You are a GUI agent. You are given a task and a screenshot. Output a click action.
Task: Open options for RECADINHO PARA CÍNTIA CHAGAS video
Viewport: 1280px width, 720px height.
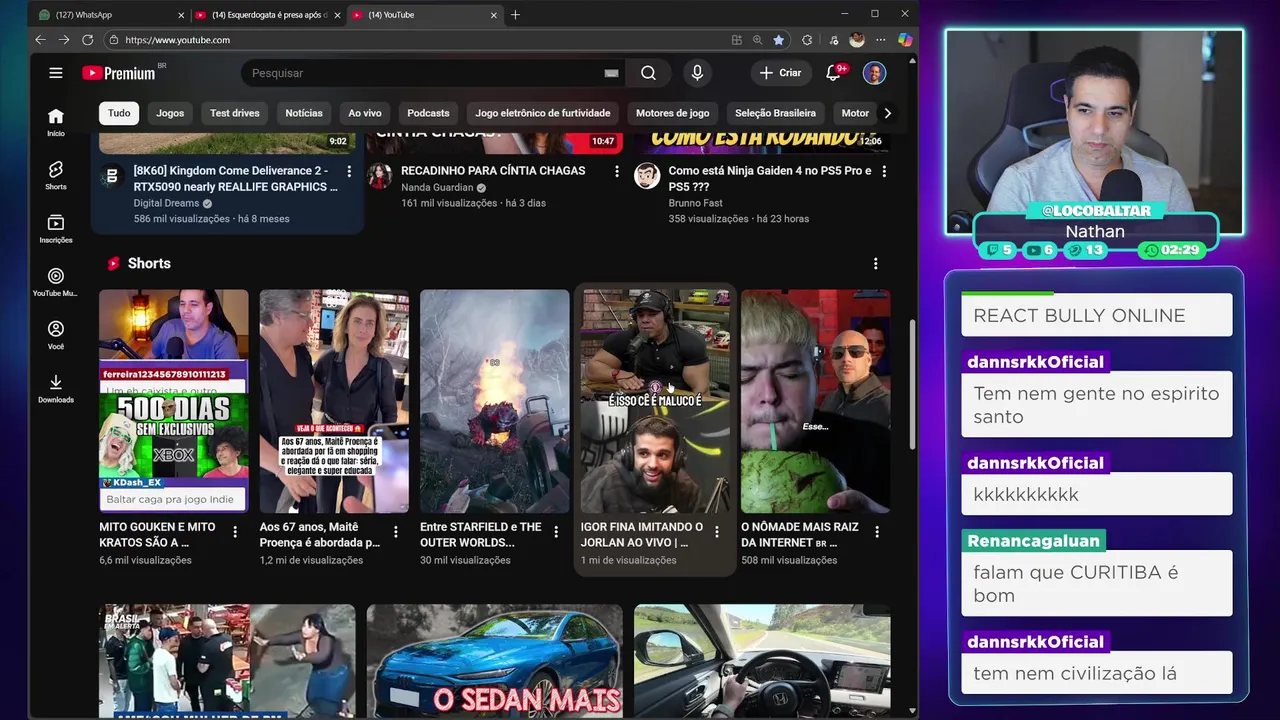tap(616, 171)
